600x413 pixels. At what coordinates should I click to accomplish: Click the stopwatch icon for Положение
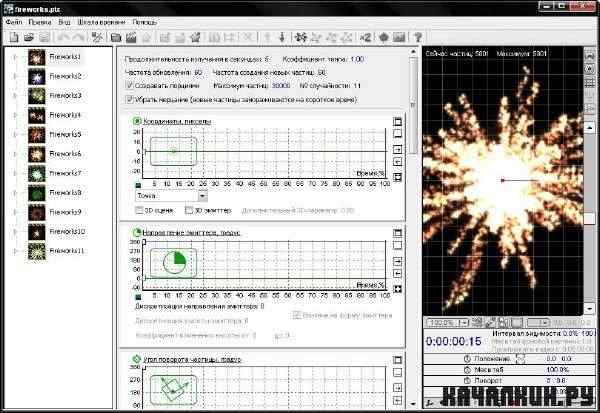point(467,359)
